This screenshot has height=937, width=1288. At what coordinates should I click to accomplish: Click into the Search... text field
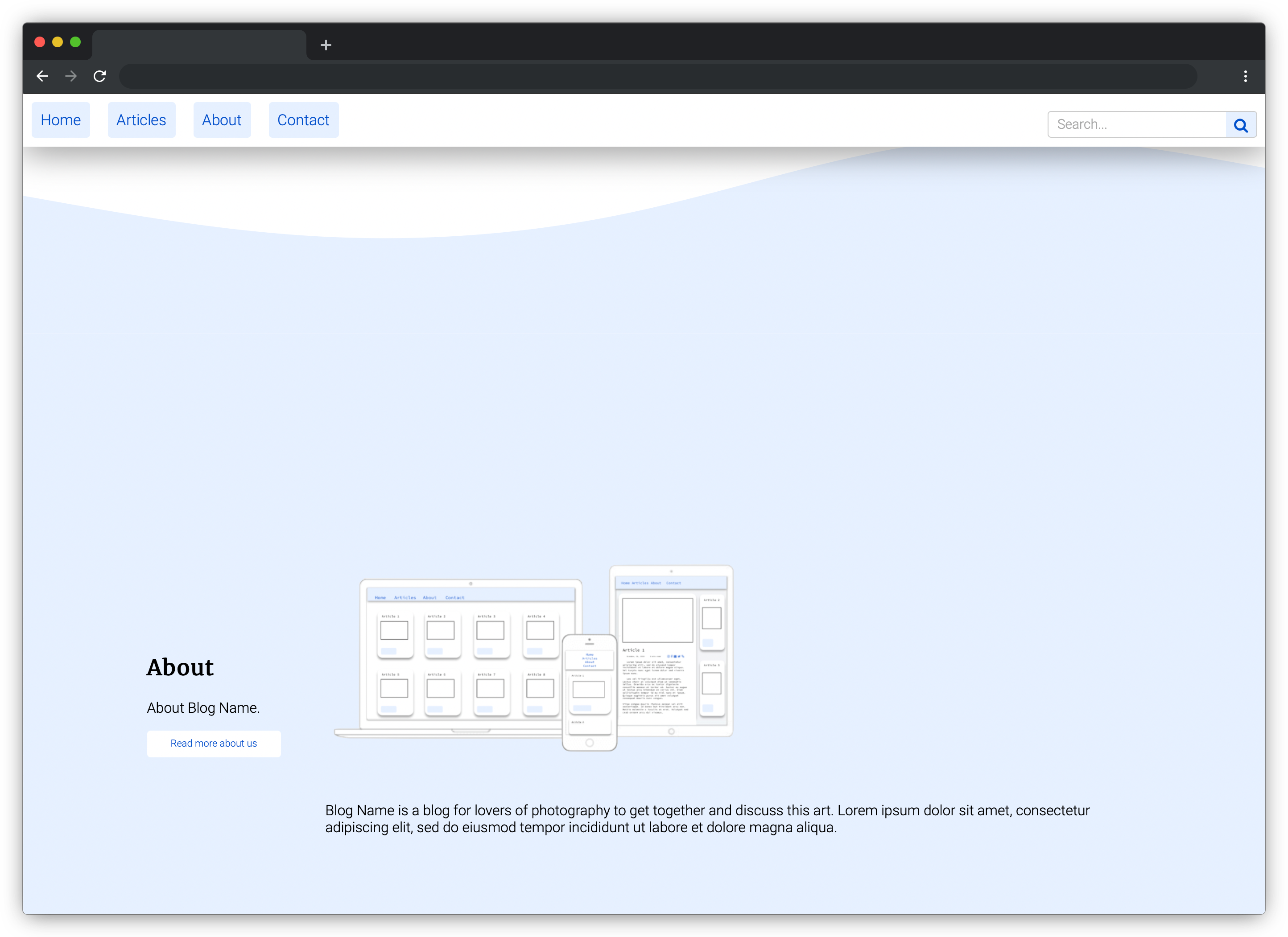point(1136,124)
